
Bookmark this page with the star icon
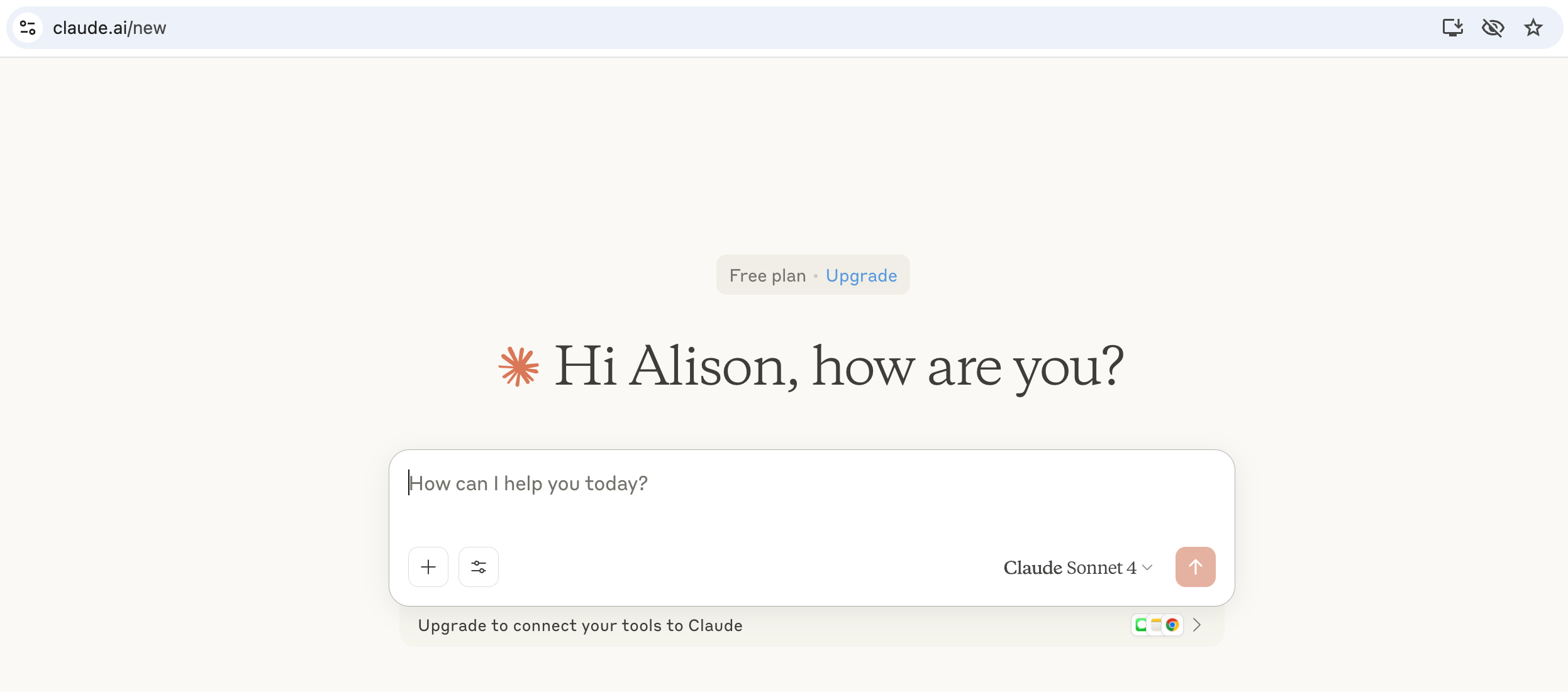[x=1533, y=28]
